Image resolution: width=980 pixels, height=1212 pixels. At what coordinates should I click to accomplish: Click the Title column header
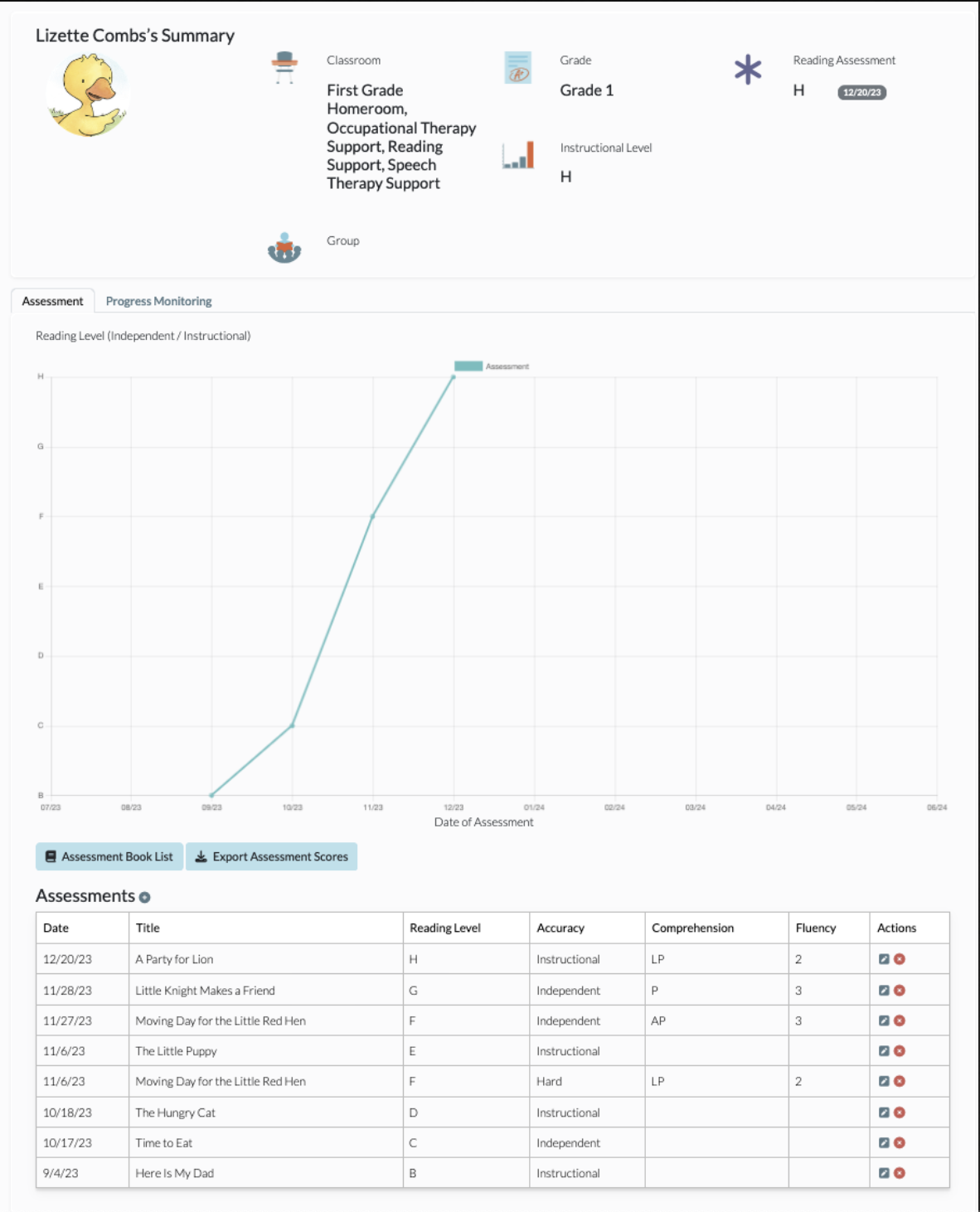click(265, 928)
